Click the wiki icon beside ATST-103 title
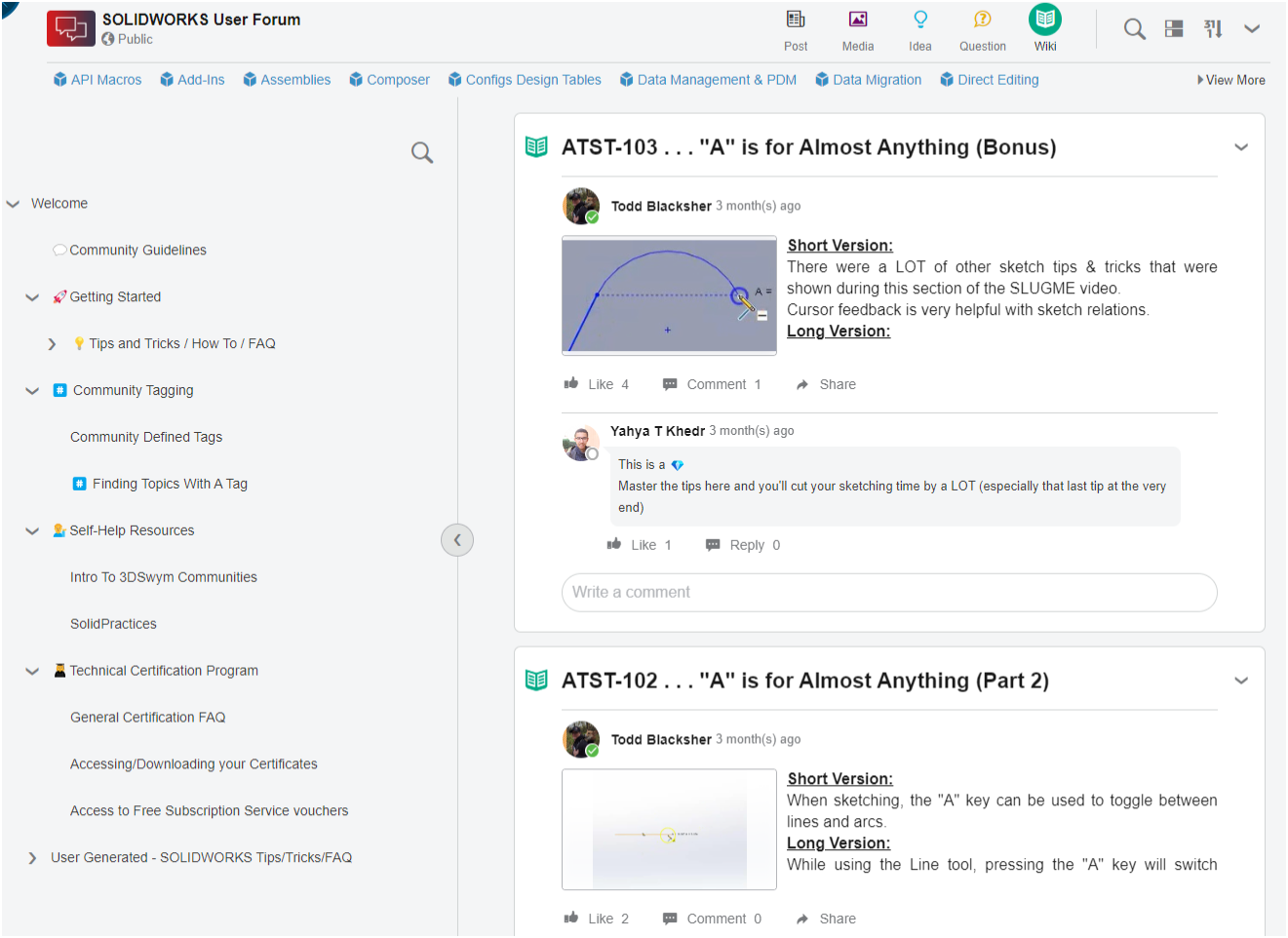1288x938 pixels. pos(536,147)
